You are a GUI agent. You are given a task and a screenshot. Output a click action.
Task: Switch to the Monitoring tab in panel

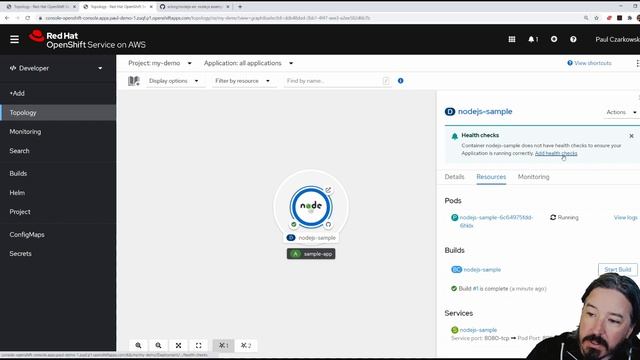(x=533, y=177)
